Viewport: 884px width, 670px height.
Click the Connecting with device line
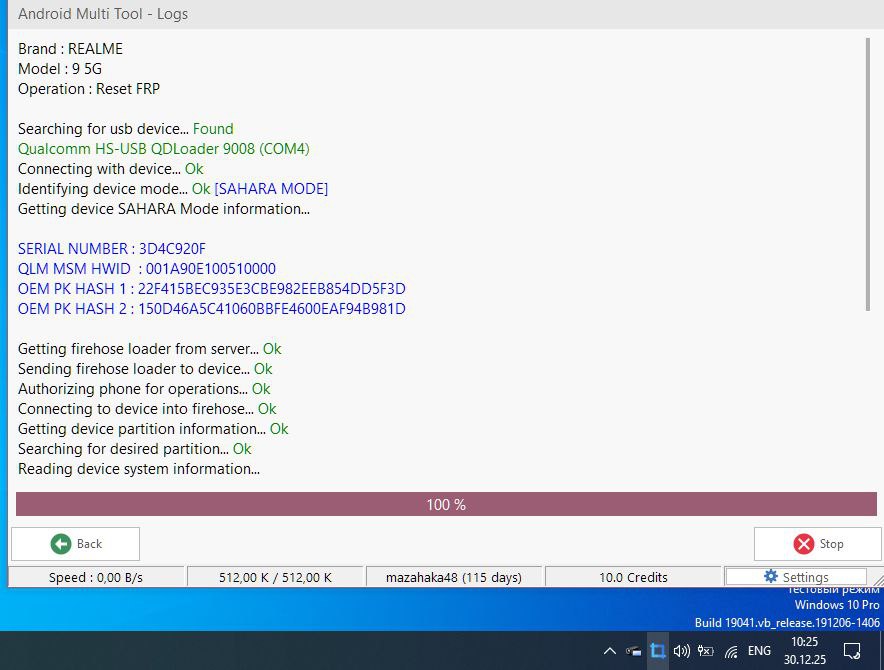pos(110,169)
